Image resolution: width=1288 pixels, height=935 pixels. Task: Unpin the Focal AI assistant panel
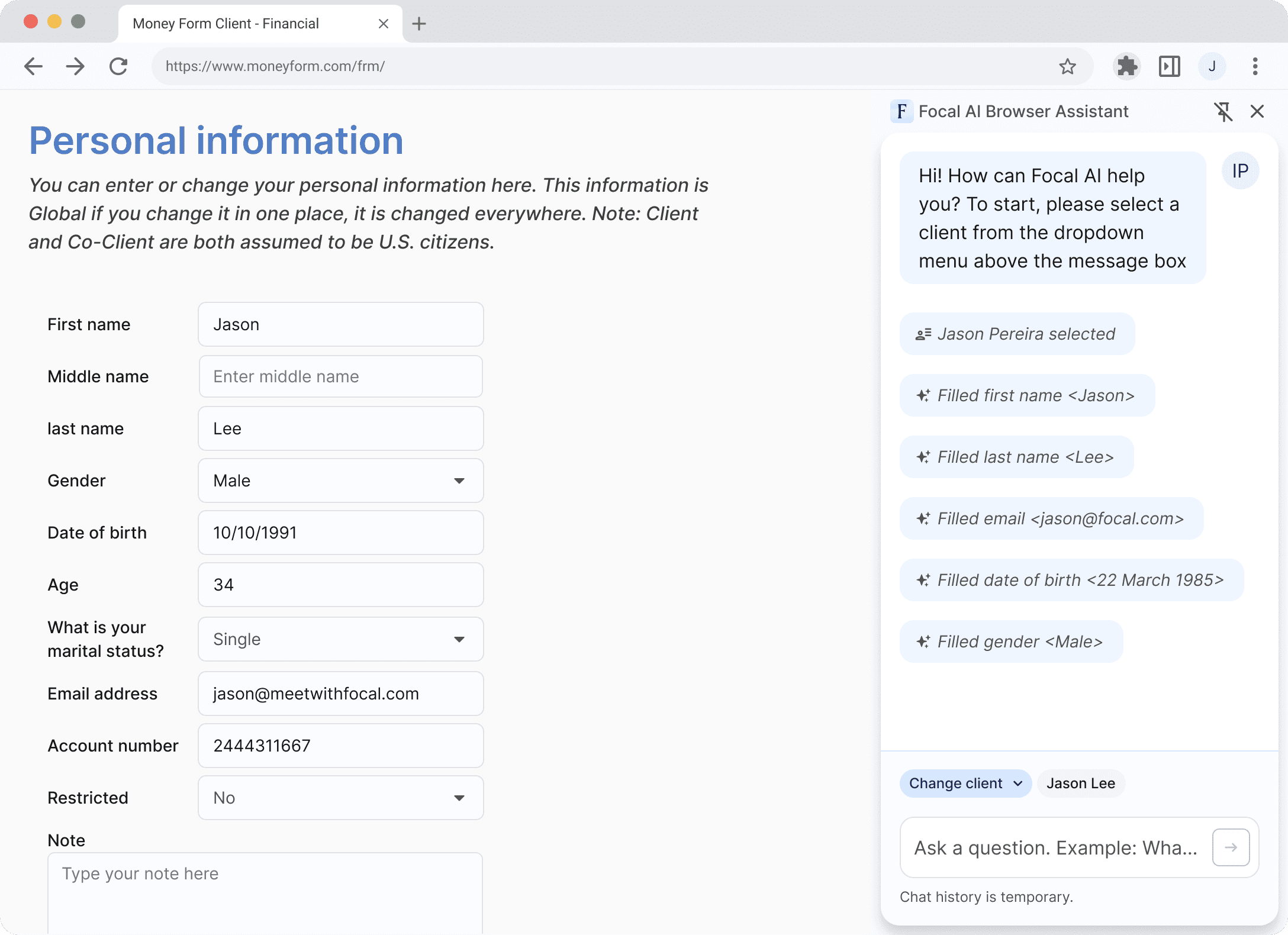pyautogui.click(x=1223, y=111)
